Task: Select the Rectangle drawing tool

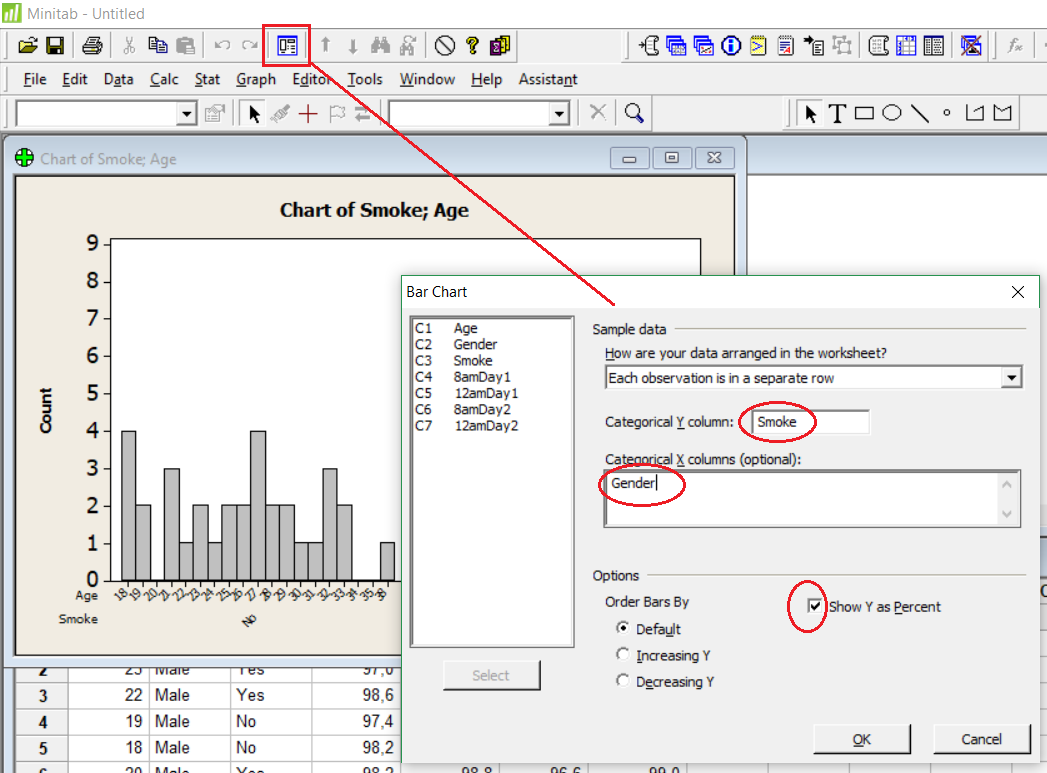Action: (864, 113)
